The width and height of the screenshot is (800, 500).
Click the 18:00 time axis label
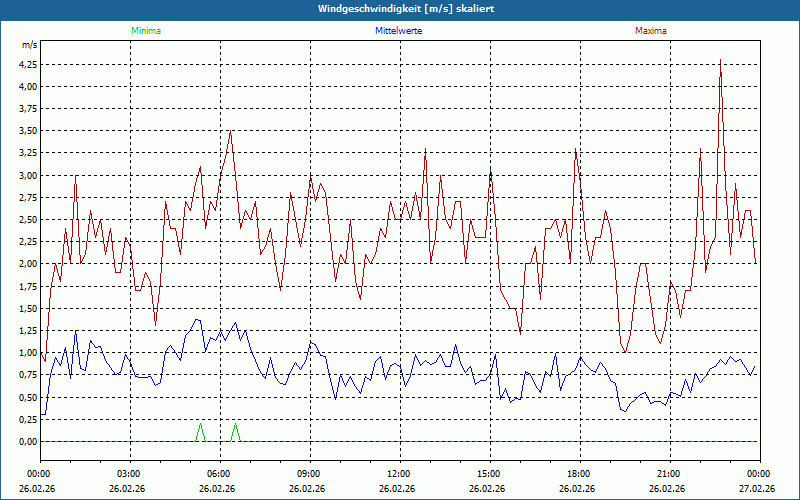pos(580,474)
